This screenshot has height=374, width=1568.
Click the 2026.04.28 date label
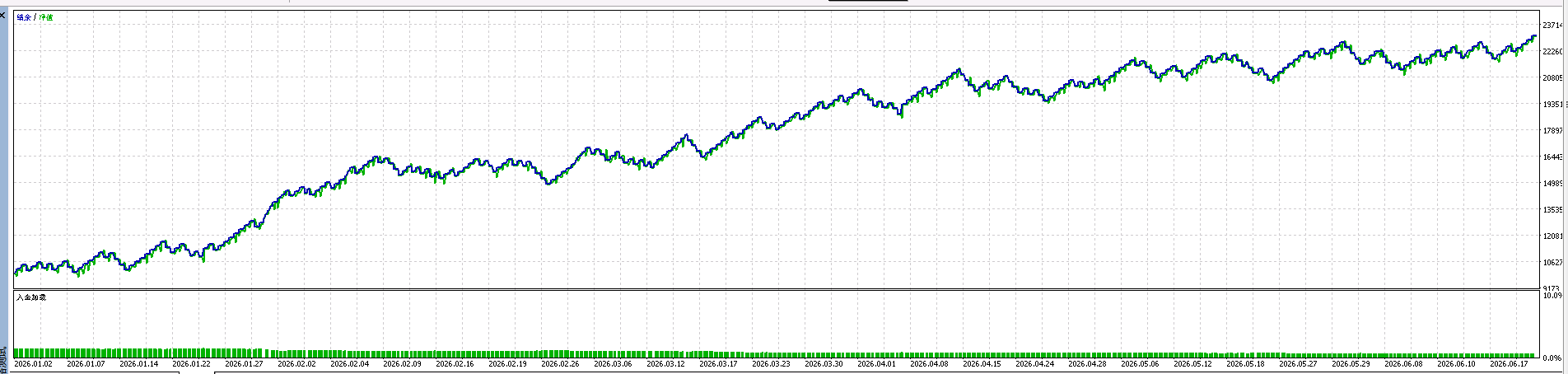click(1087, 363)
